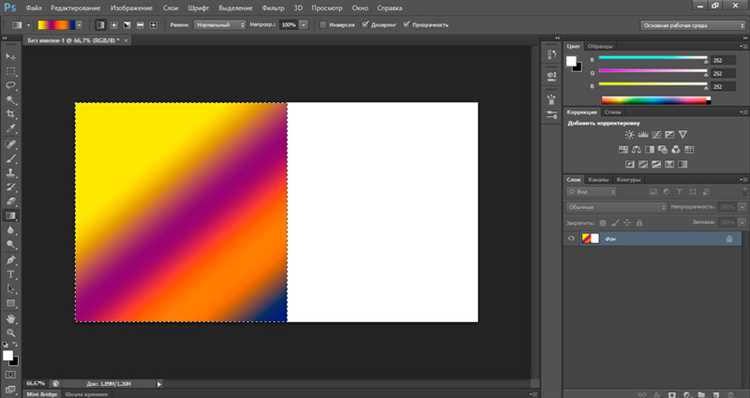Select the Move tool

[11, 56]
